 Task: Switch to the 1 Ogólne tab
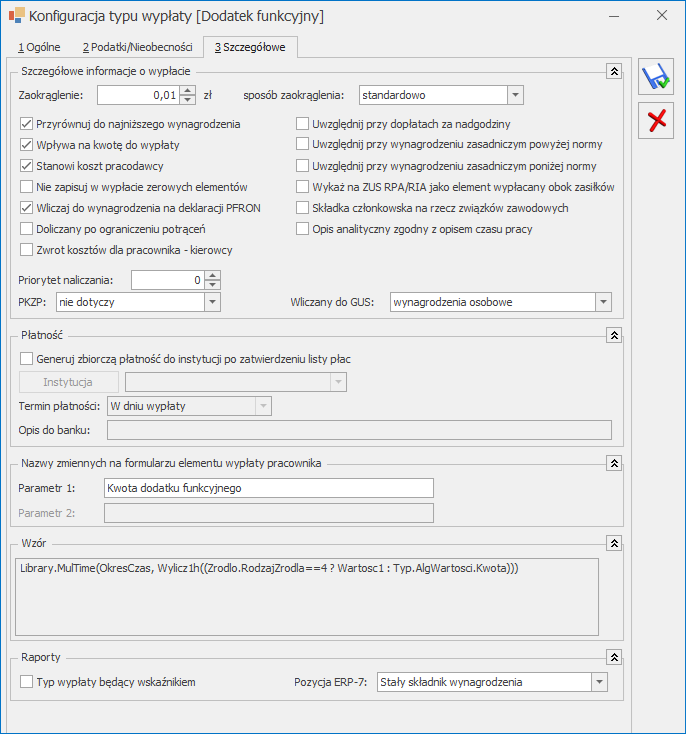pyautogui.click(x=39, y=47)
